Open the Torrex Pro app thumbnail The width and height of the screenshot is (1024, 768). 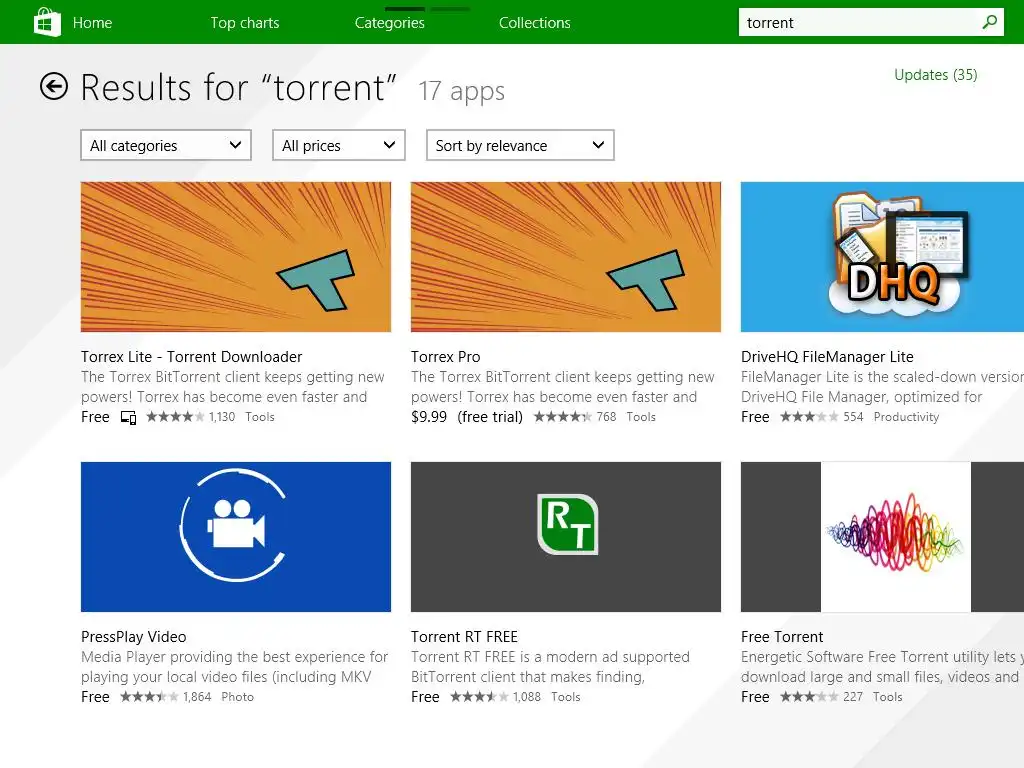pos(566,257)
